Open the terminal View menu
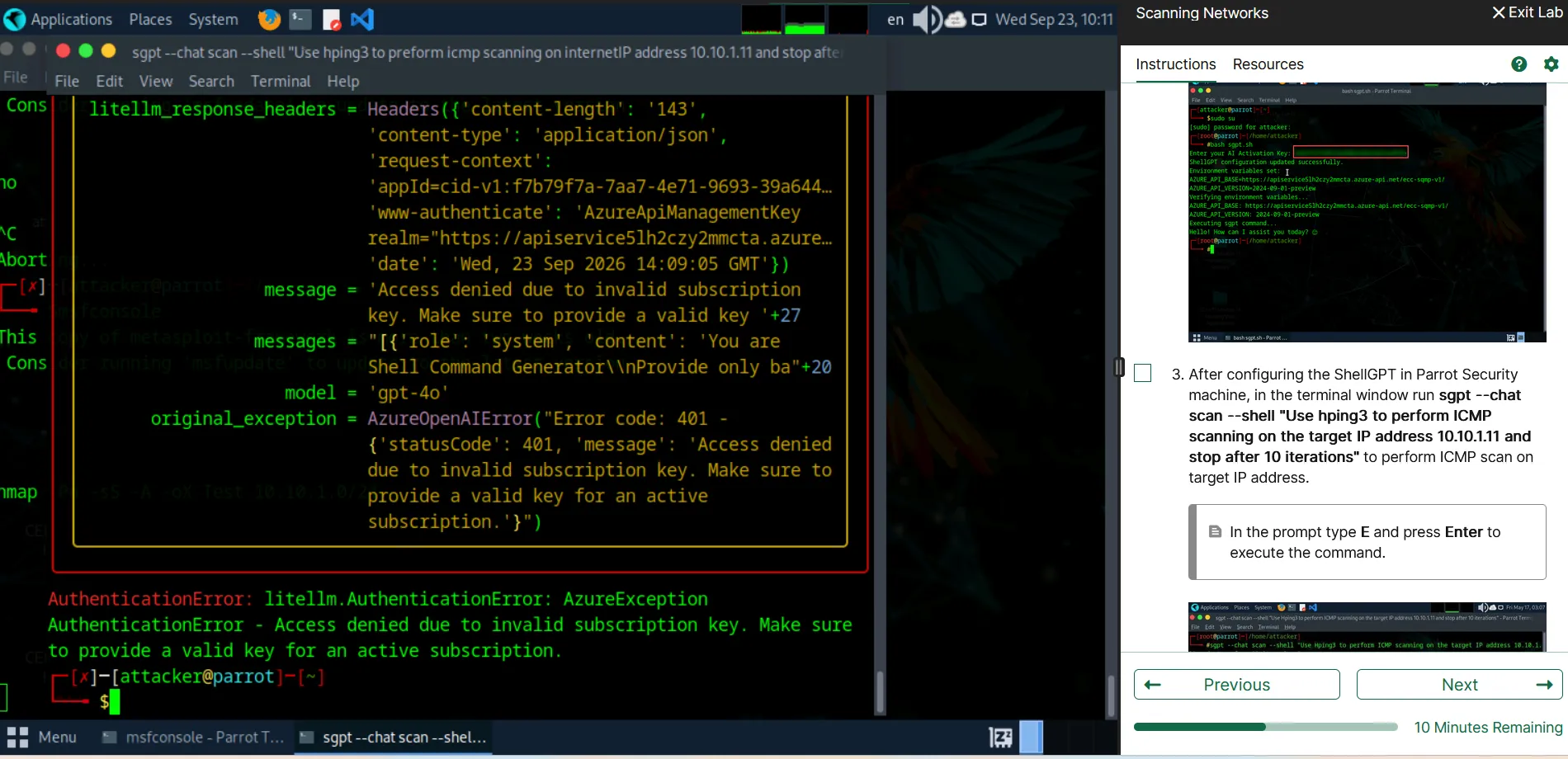 click(156, 81)
